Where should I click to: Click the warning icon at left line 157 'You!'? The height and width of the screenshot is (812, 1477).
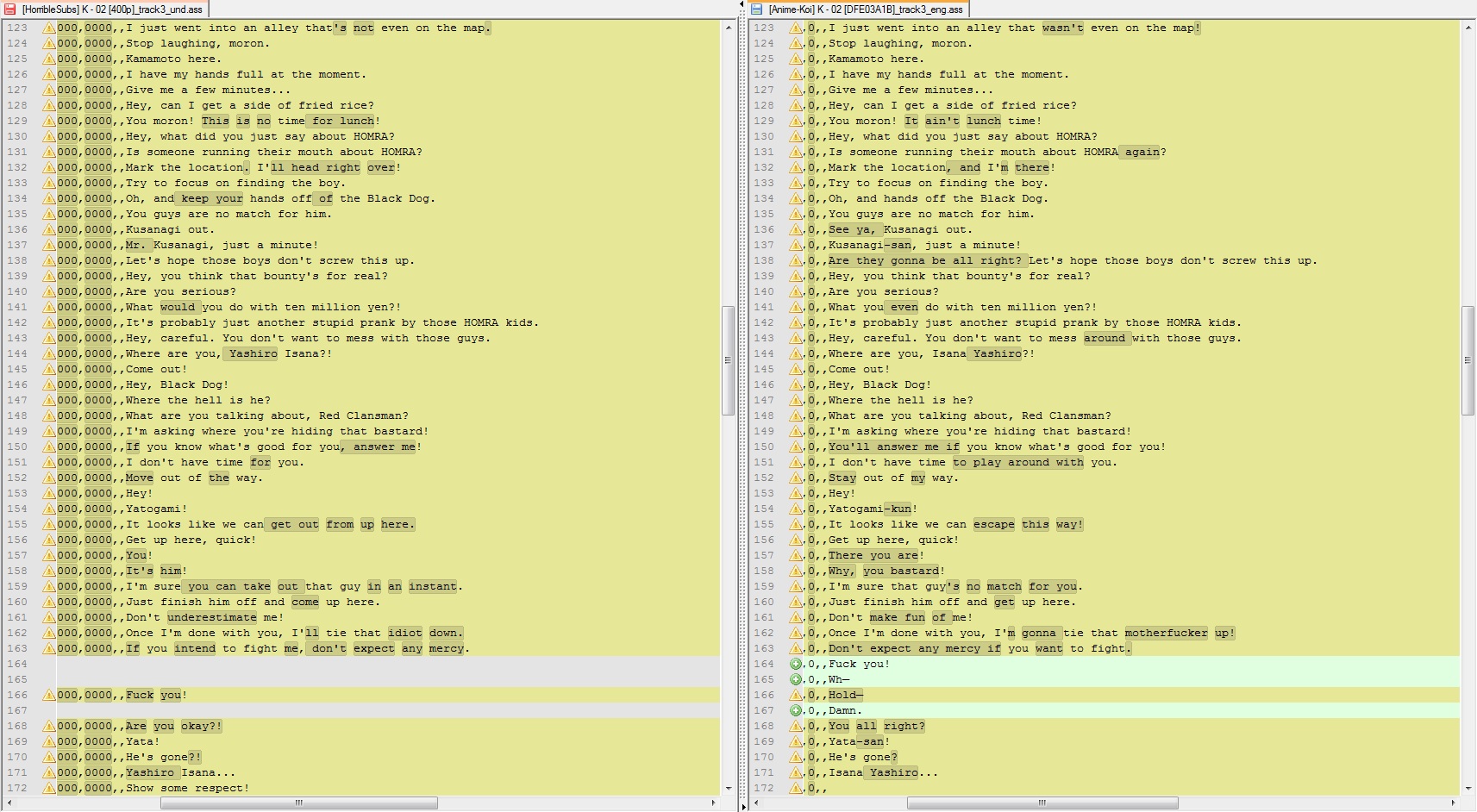point(49,555)
